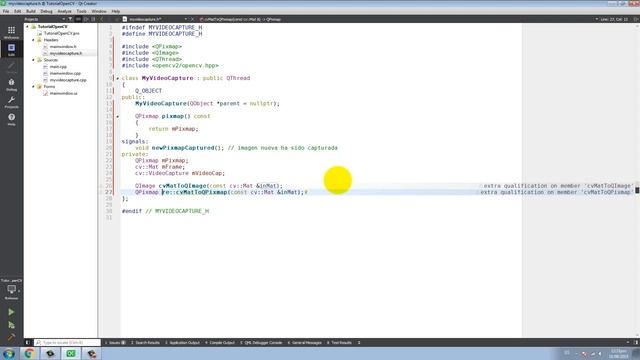The width and height of the screenshot is (640, 360).
Task: Select myvideocapture.h in project tree
Action: click(66, 53)
